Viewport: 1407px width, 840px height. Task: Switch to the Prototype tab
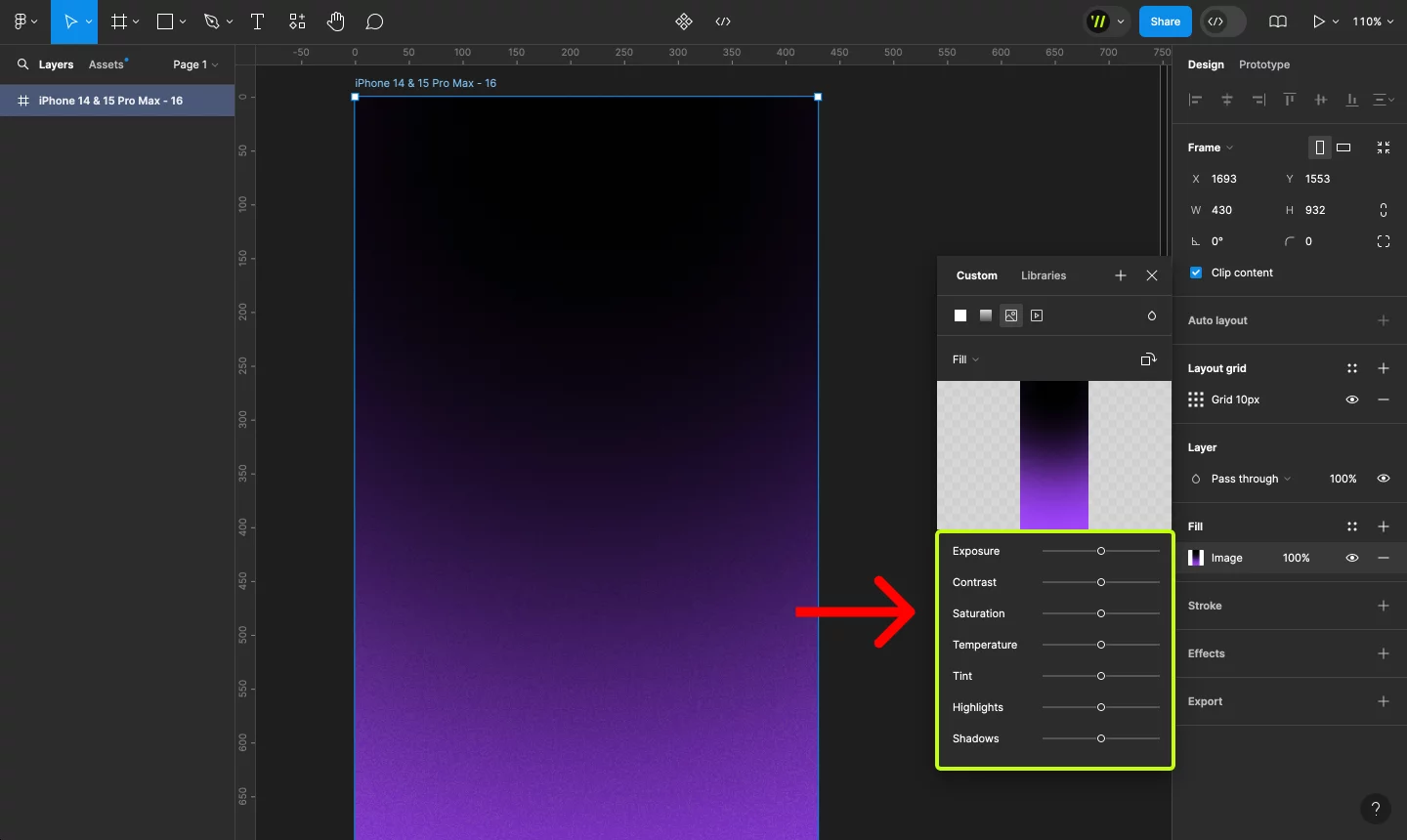(1263, 64)
